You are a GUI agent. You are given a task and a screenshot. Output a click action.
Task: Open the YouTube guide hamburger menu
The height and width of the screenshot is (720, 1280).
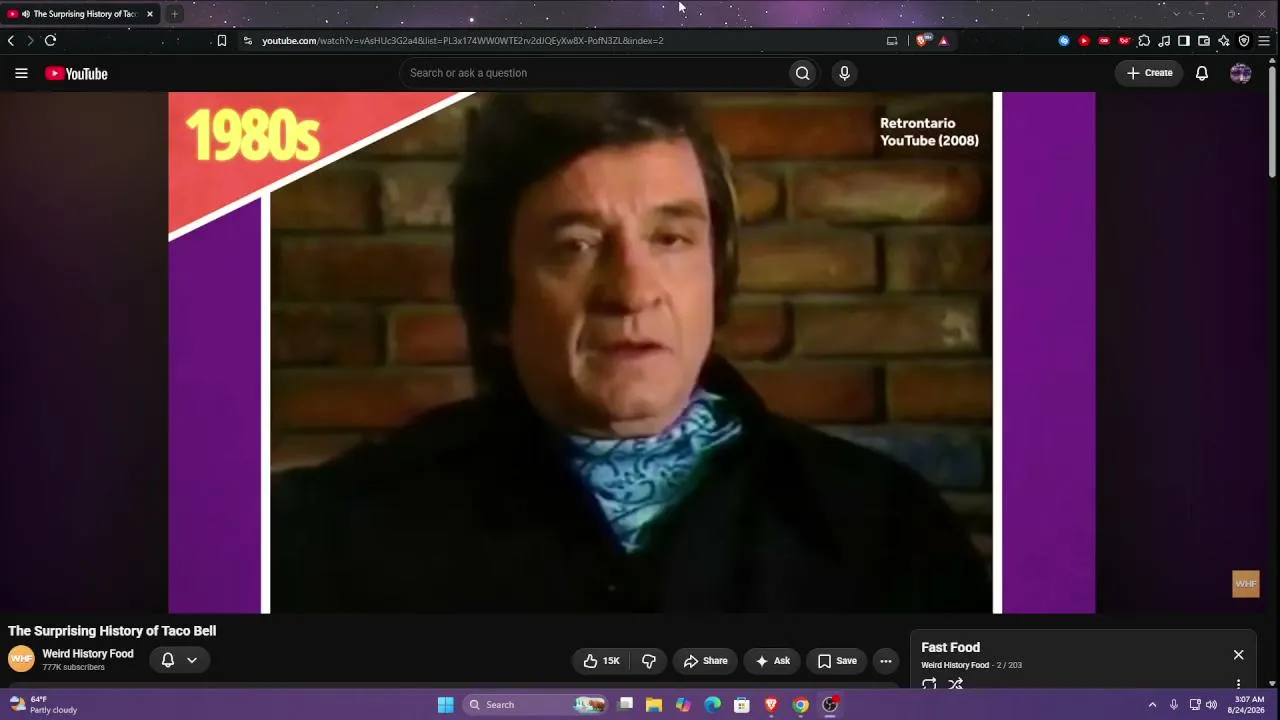point(21,73)
